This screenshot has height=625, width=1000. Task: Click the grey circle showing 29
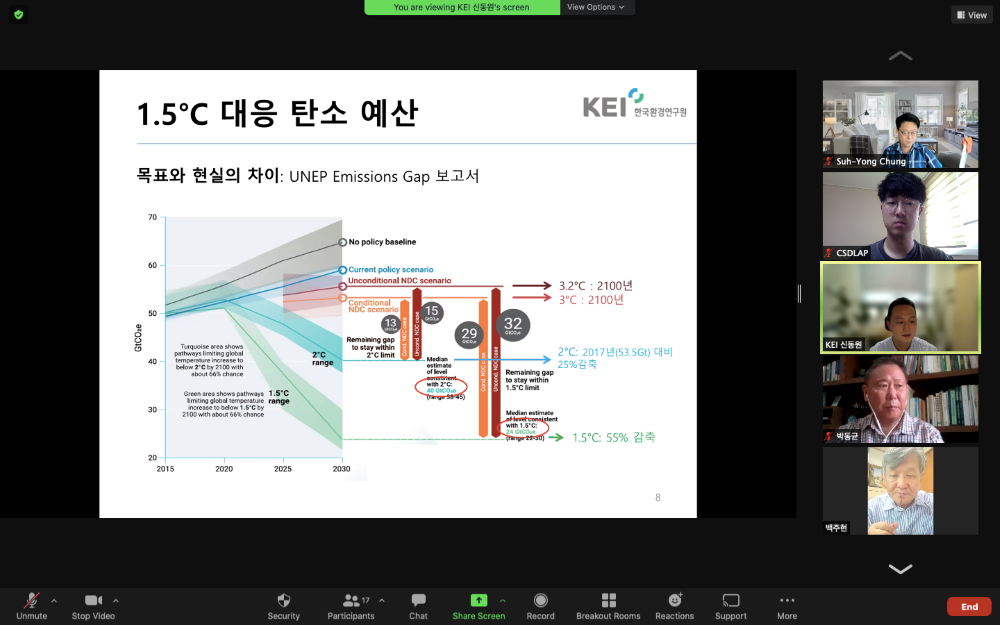point(469,334)
